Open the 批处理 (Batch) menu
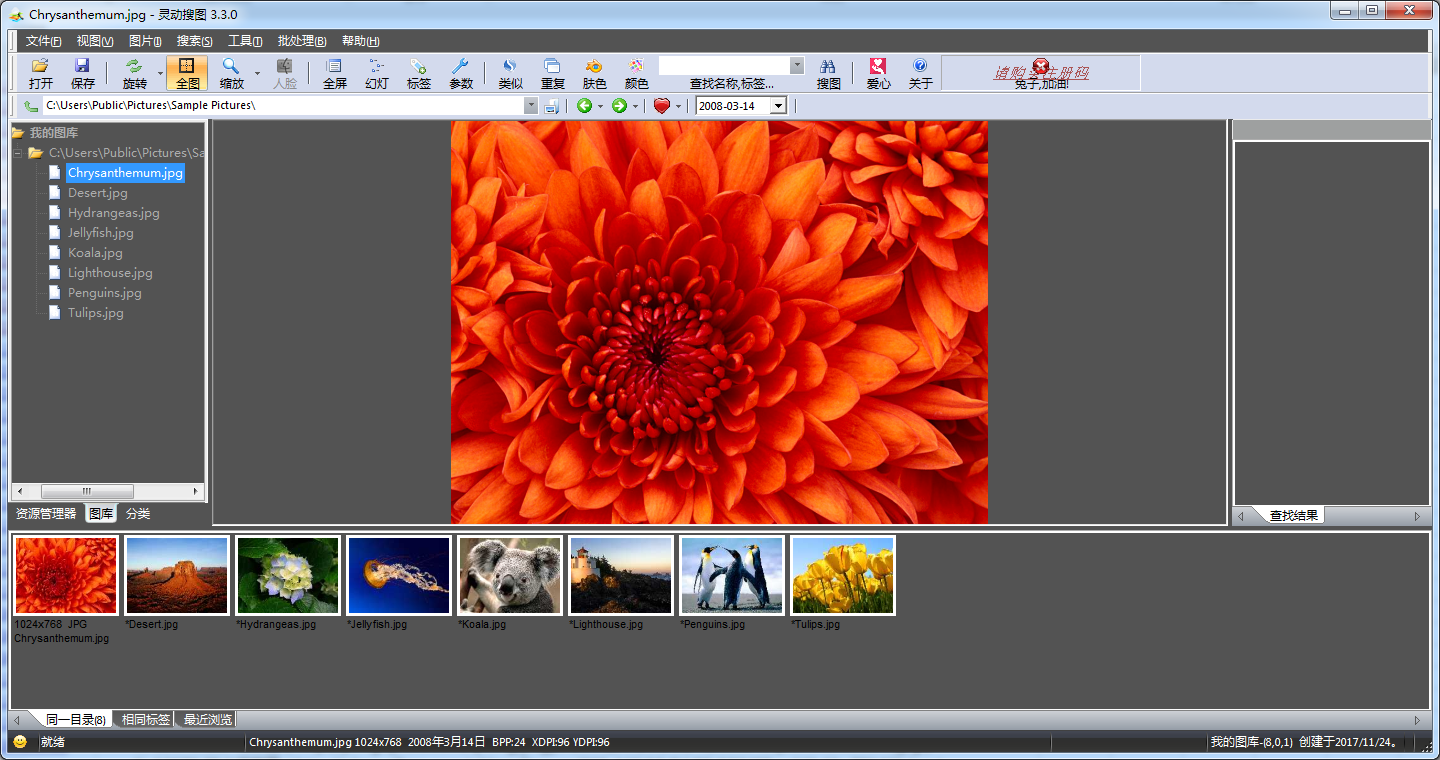 coord(302,41)
